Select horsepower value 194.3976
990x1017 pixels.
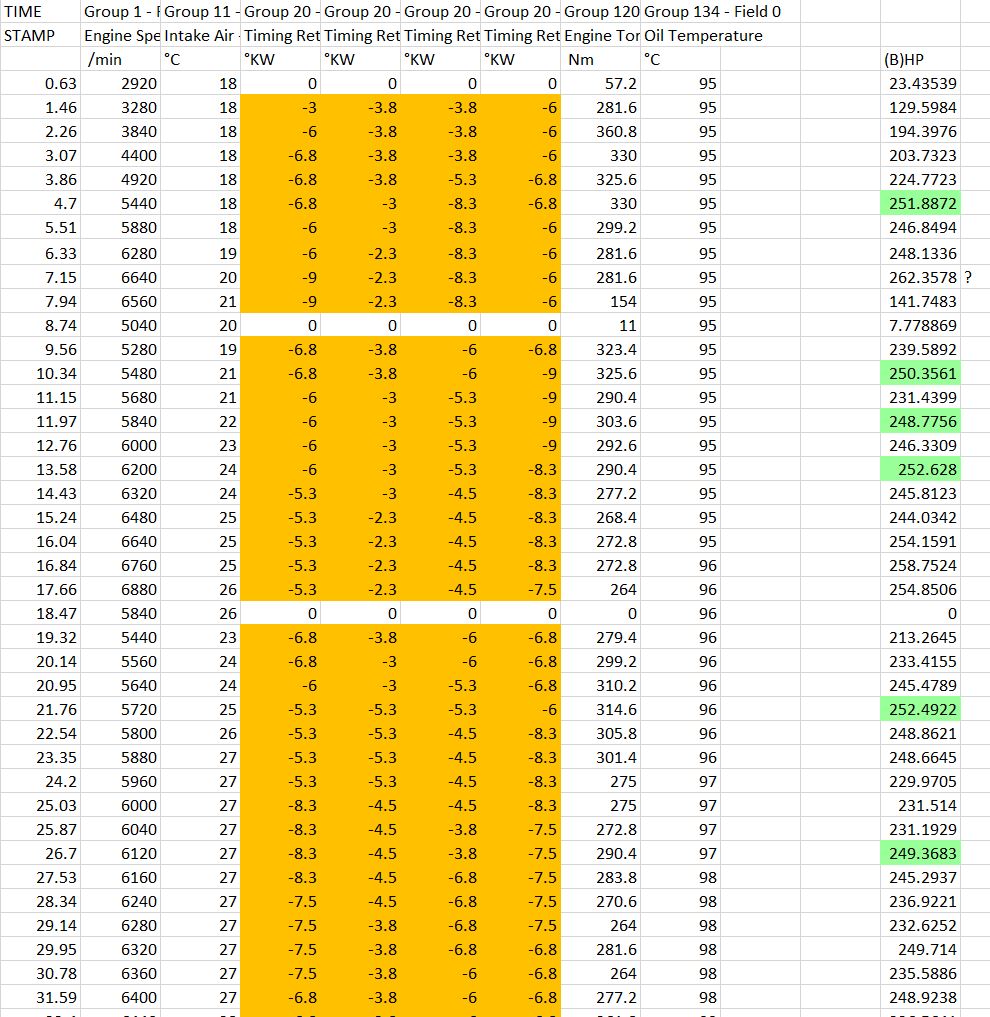920,132
